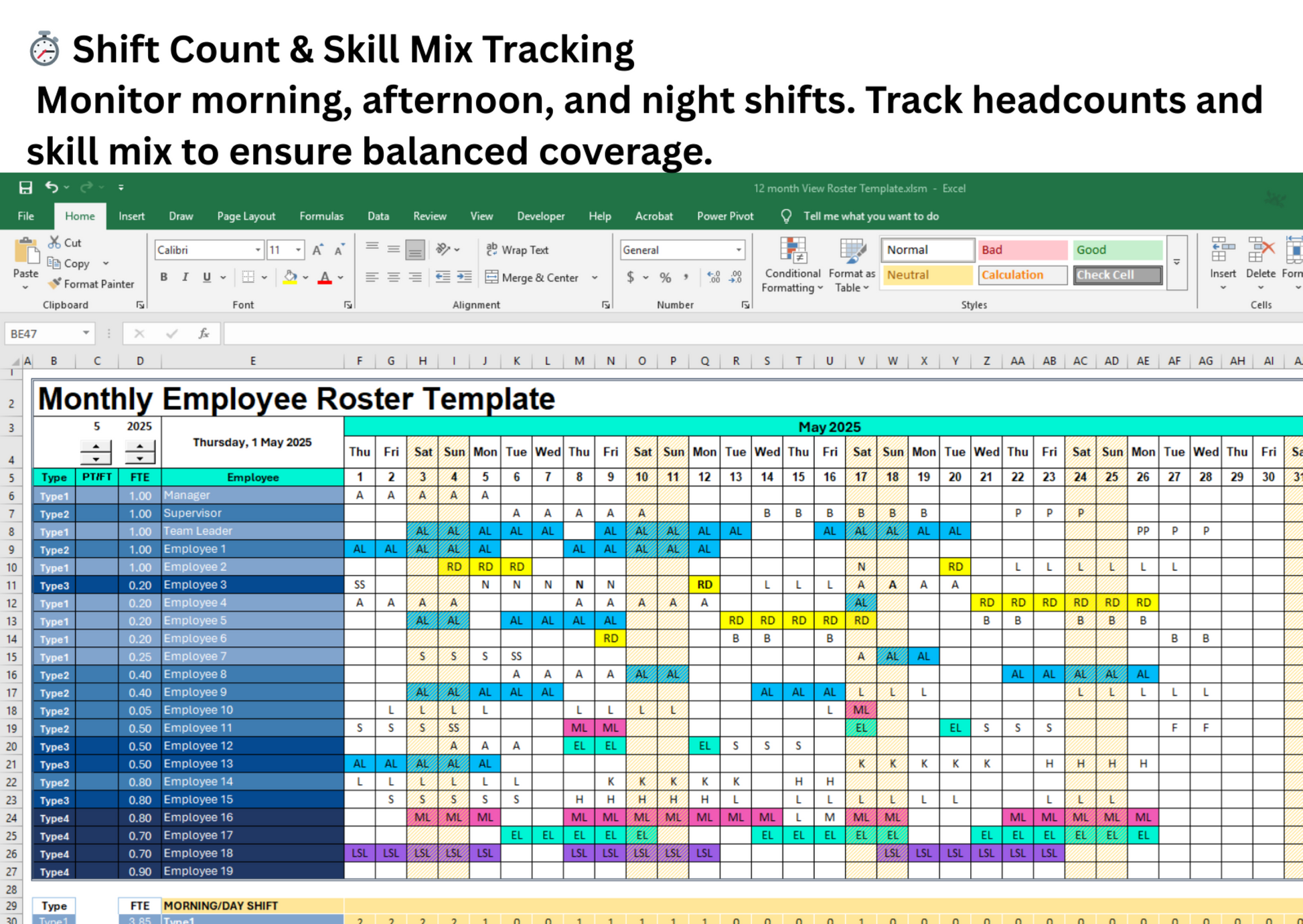This screenshot has width=1303, height=924.
Task: Apply the Check Cell style
Action: coord(1117,275)
